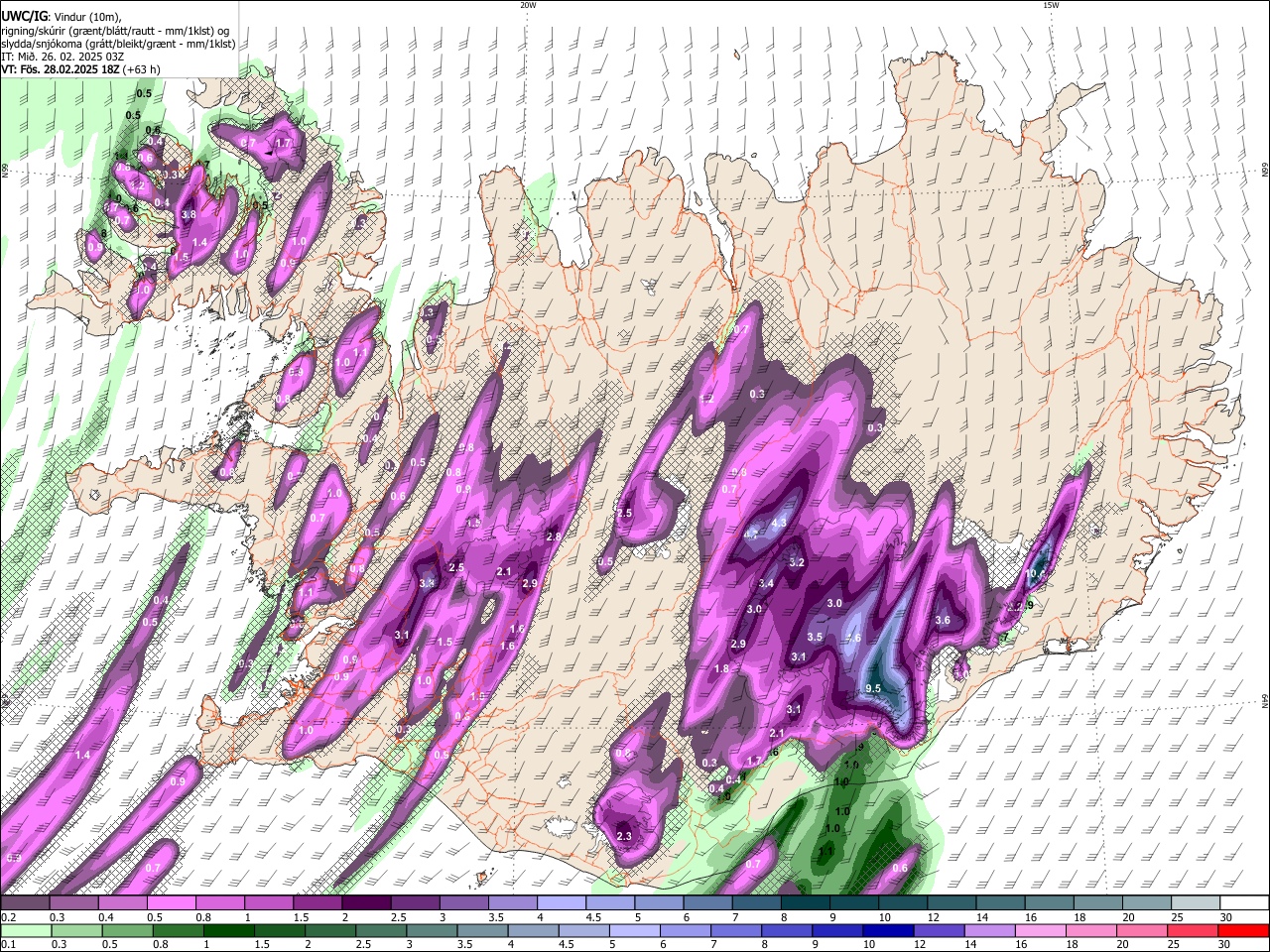Viewport: 1270px width, 952px height.
Task: Pick the palest green rain swatch labeled 0.1
Action: pyautogui.click(x=26, y=930)
